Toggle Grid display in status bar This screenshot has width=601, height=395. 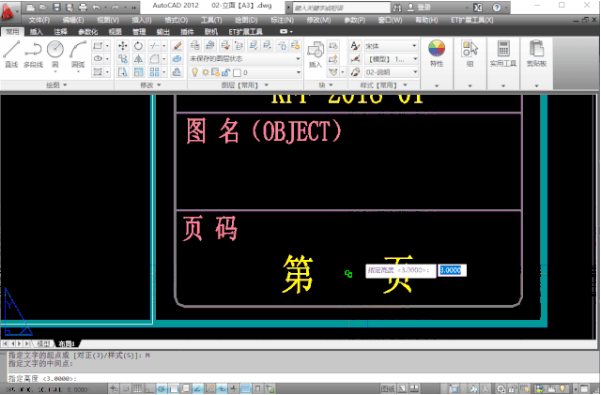tap(138, 389)
